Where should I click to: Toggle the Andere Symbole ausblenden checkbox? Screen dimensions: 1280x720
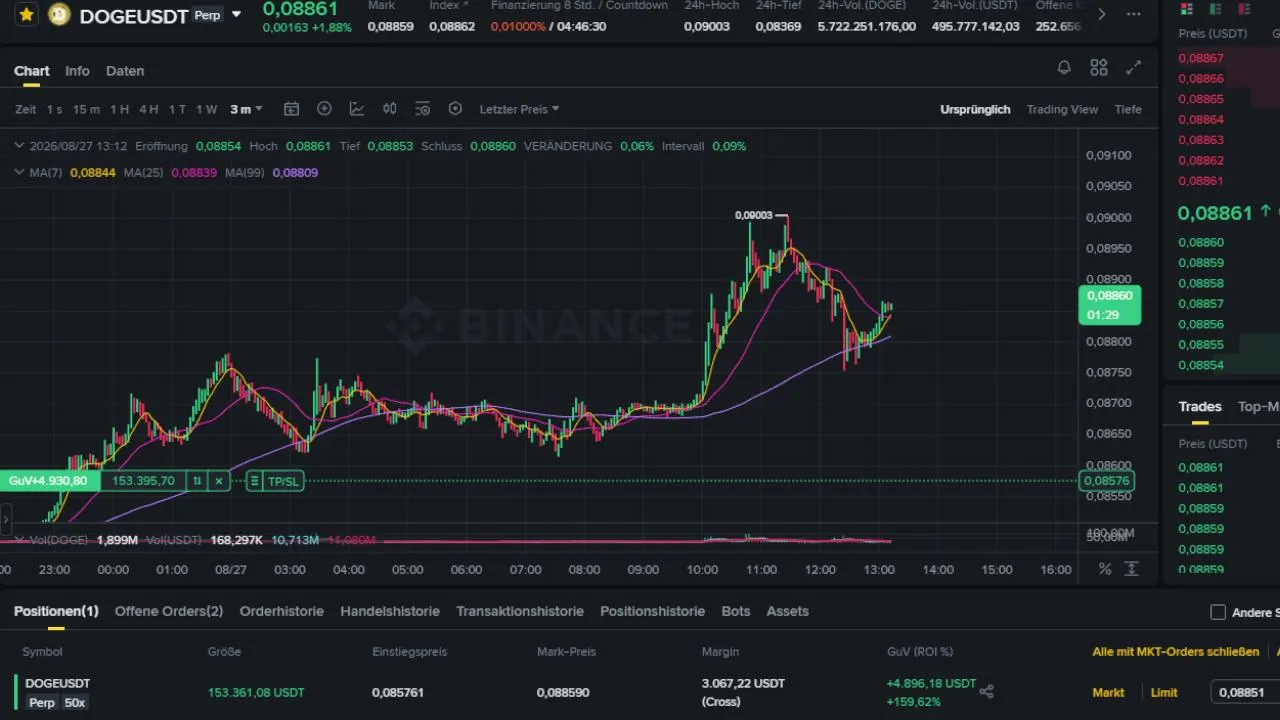pyautogui.click(x=1218, y=612)
